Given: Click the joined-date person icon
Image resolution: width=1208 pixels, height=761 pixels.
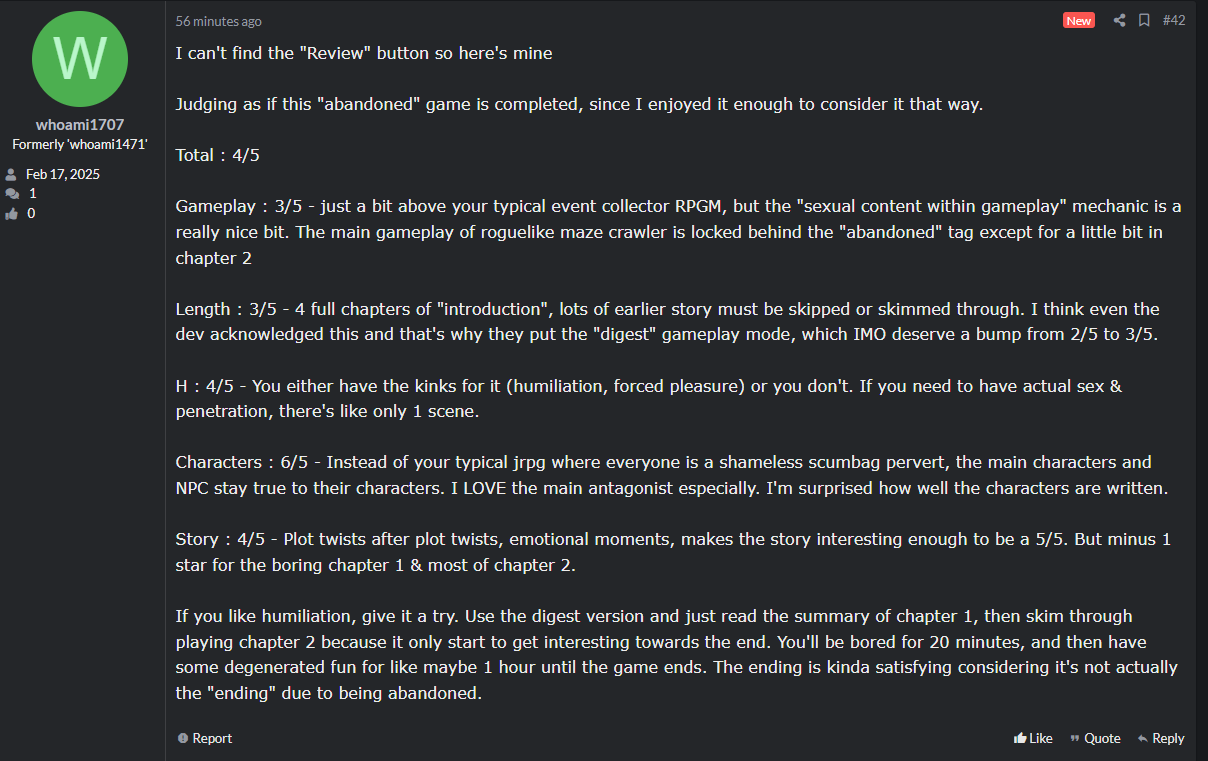Looking at the screenshot, I should click(x=12, y=174).
